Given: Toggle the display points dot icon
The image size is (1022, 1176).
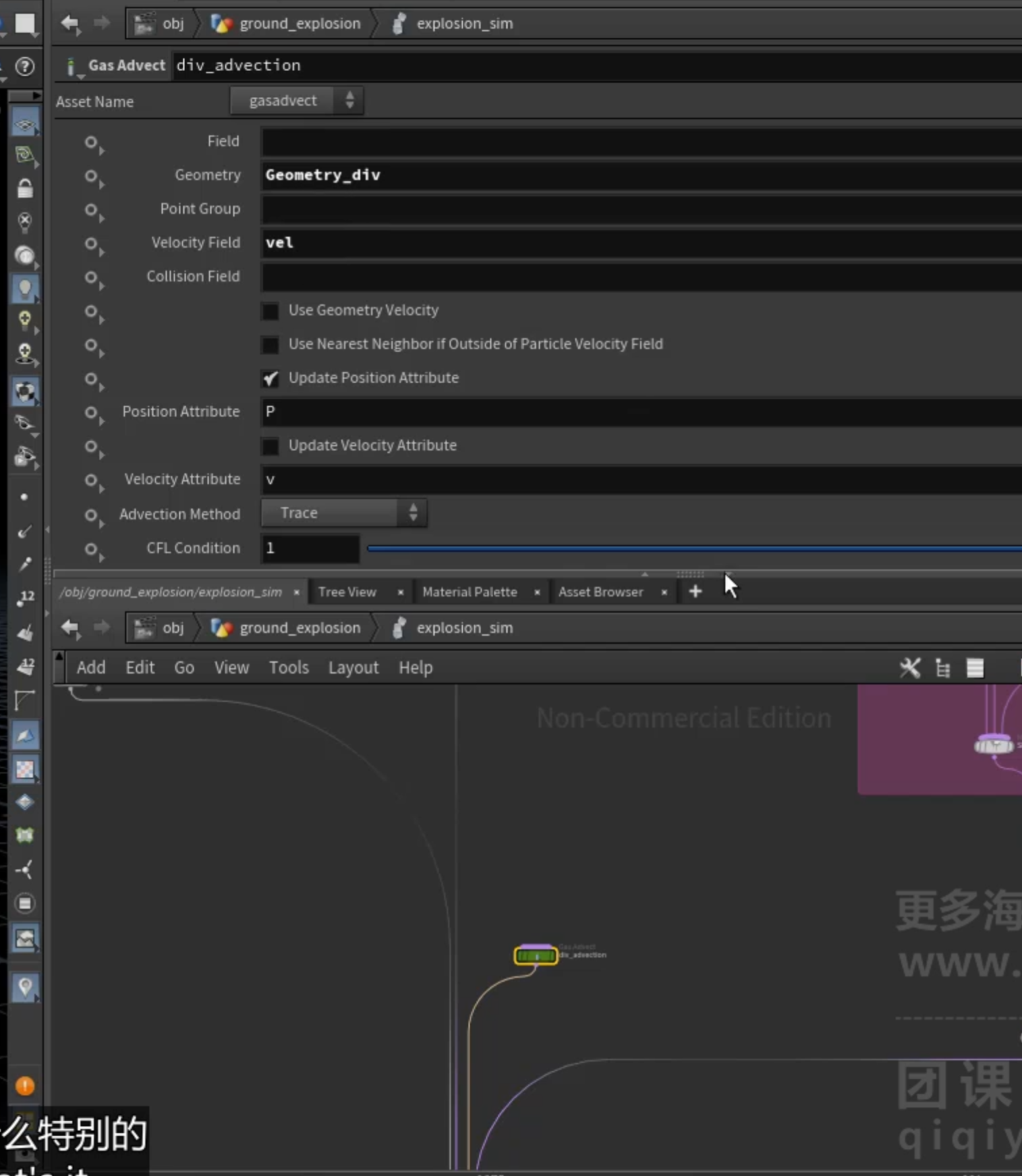Looking at the screenshot, I should tap(24, 497).
